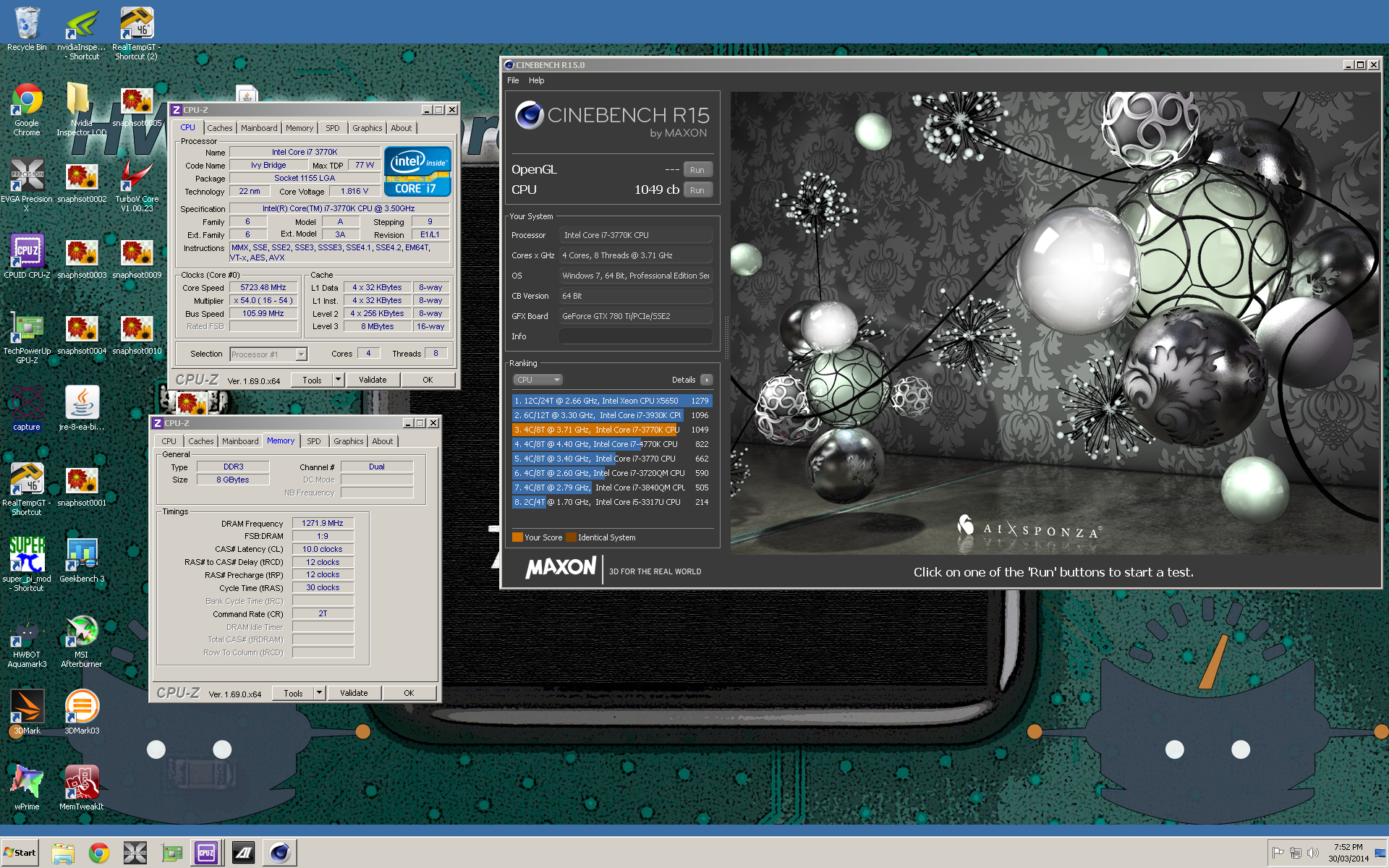Click CPU-Z icon in the taskbar
Image resolution: width=1389 pixels, height=868 pixels.
206,853
